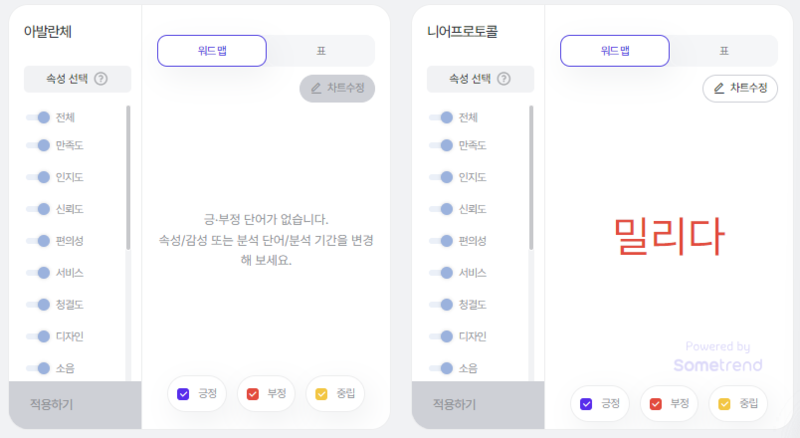Viewport: 800px width, 438px height.
Task: Disable 서비스 attribute in 아발란체 panel
Action: click(38, 273)
